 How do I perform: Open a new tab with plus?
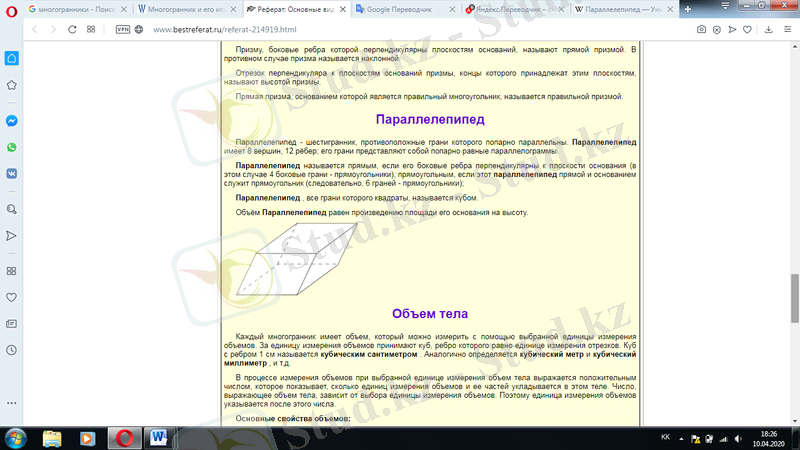(688, 9)
